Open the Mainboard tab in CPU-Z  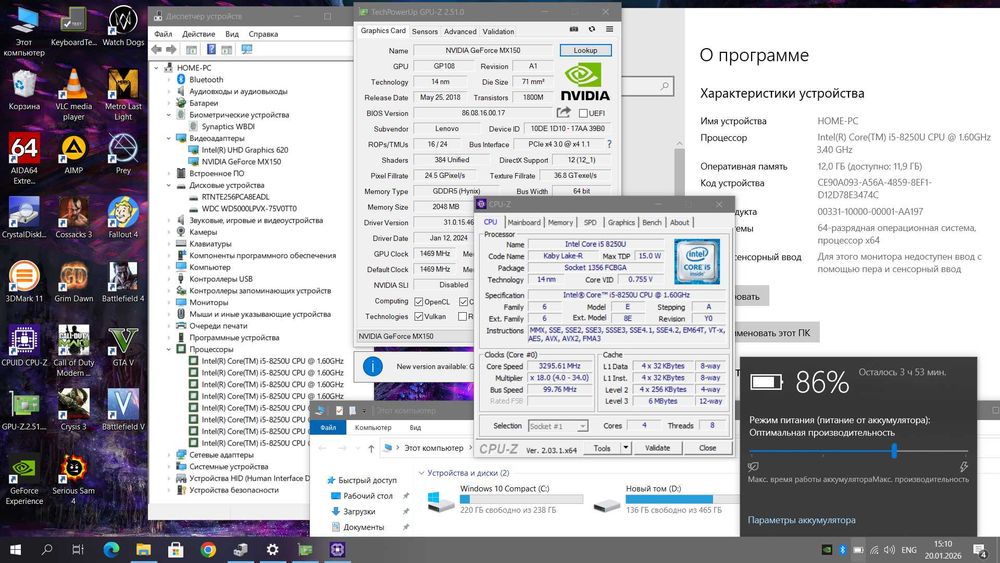[x=524, y=223]
